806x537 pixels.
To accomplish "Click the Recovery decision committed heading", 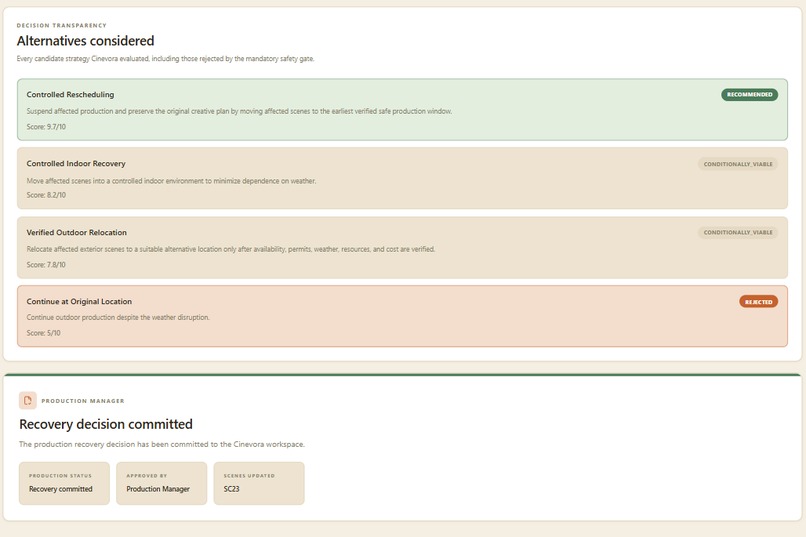I will pos(106,424).
